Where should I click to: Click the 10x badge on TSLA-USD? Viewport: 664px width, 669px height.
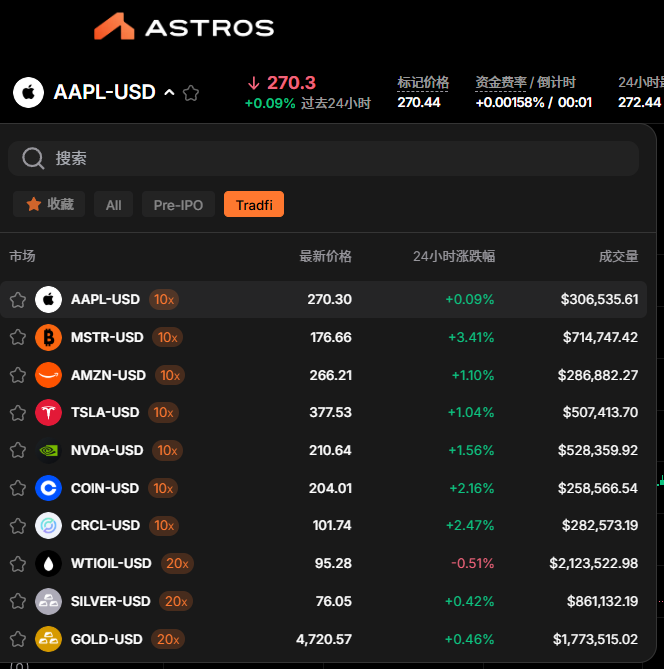(x=163, y=413)
